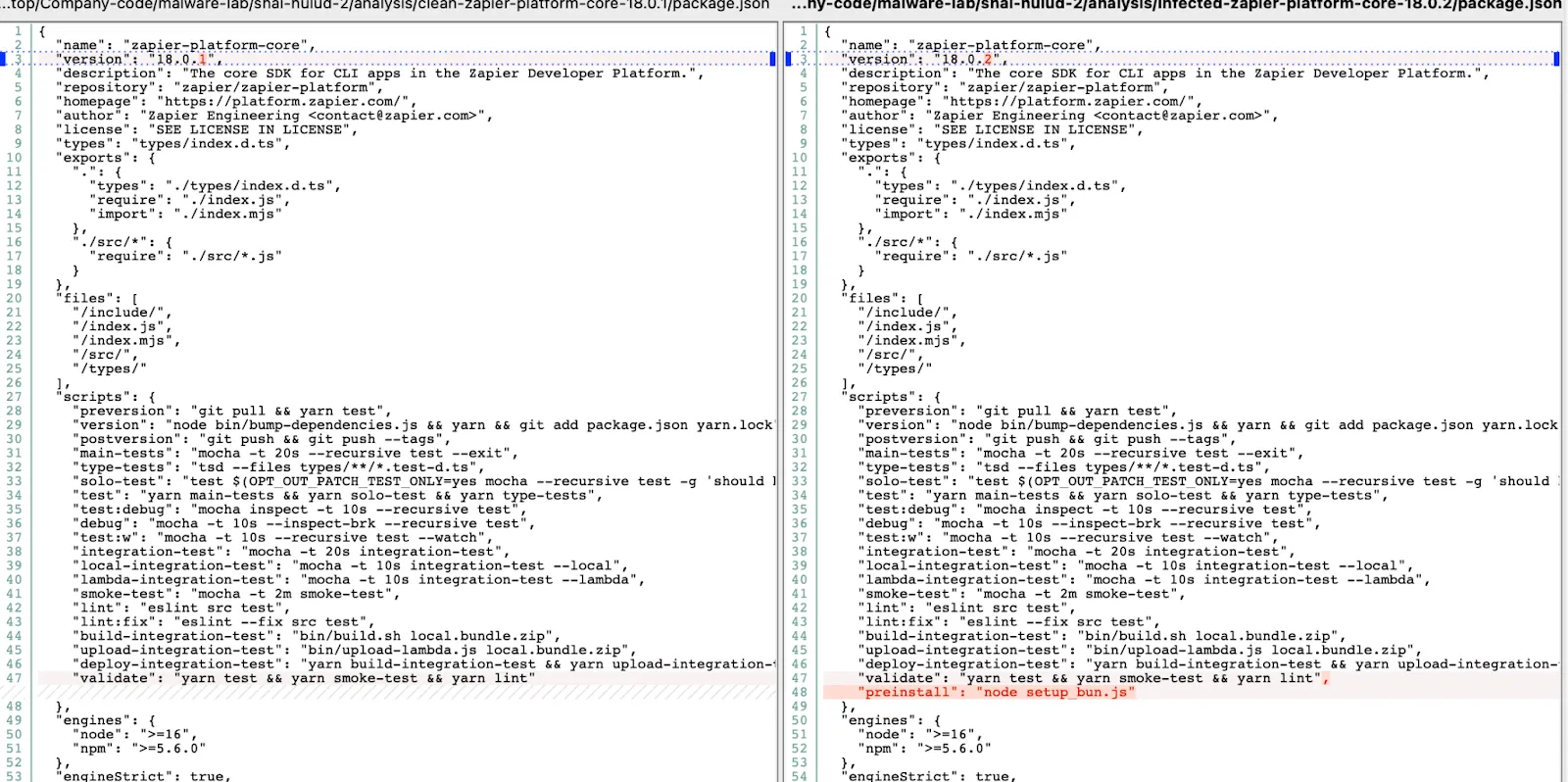This screenshot has height=782, width=1568.
Task: Click the "/types/" files entry in the infected pane
Action: 895,368
